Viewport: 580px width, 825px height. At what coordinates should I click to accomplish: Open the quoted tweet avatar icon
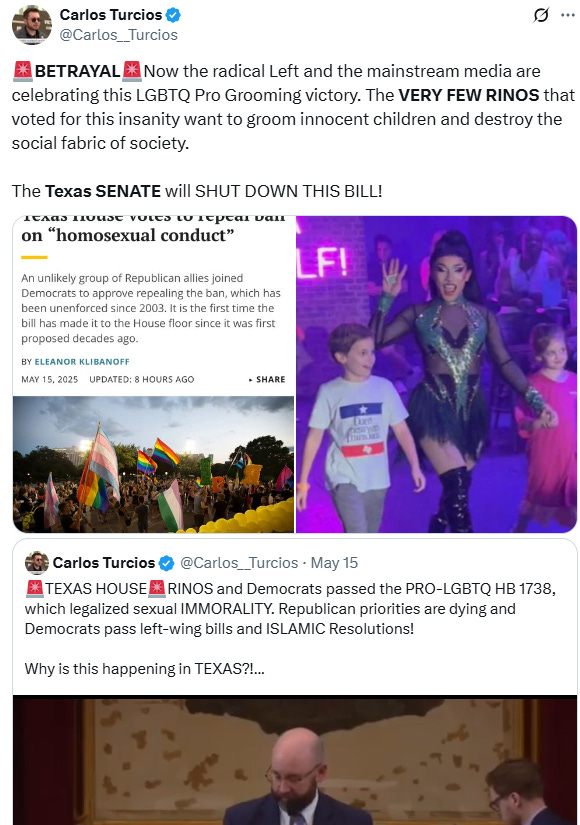click(x=37, y=562)
